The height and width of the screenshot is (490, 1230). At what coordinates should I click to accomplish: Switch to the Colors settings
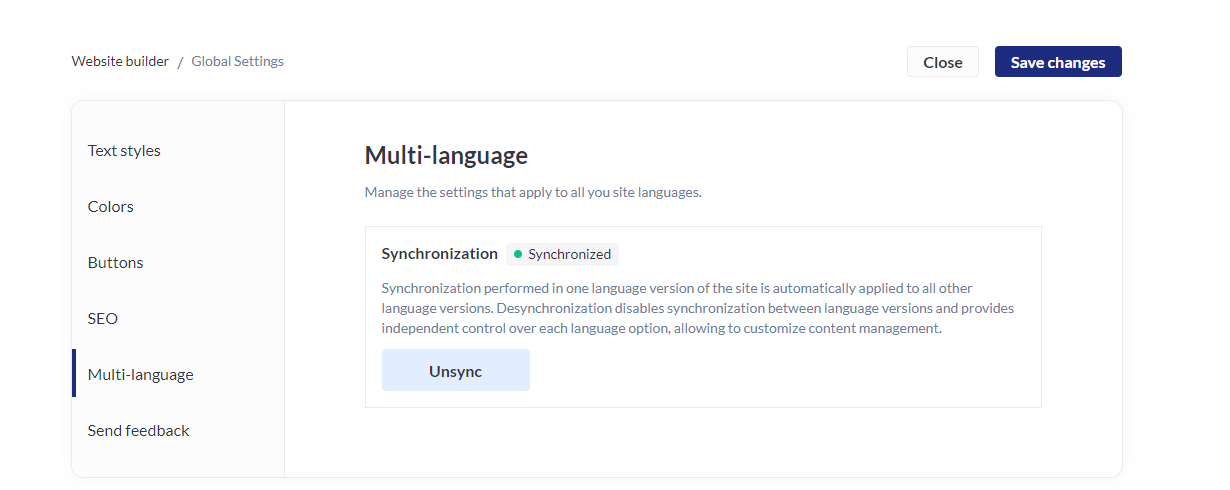click(111, 207)
